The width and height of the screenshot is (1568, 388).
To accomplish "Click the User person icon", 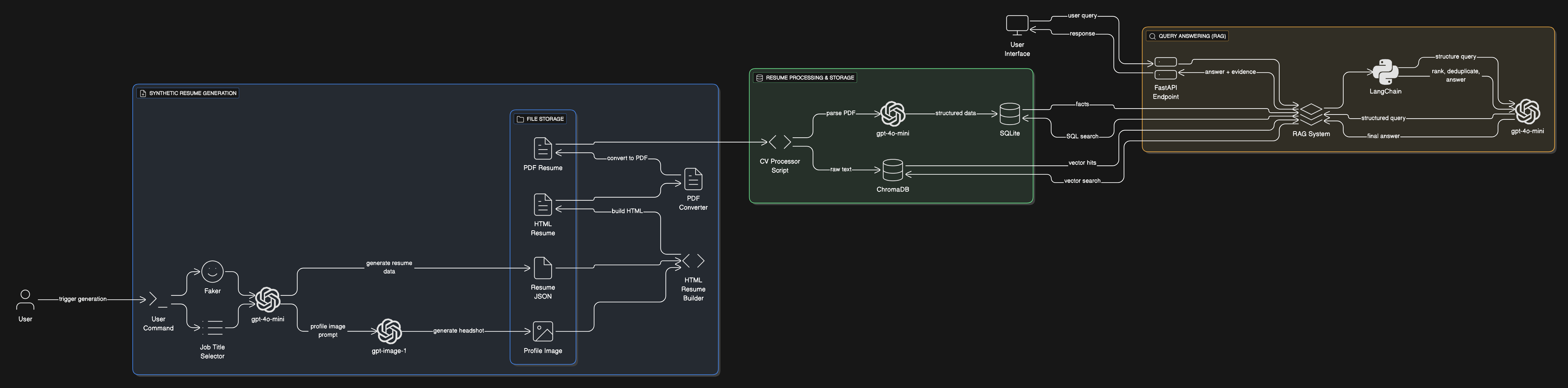I will [x=25, y=300].
